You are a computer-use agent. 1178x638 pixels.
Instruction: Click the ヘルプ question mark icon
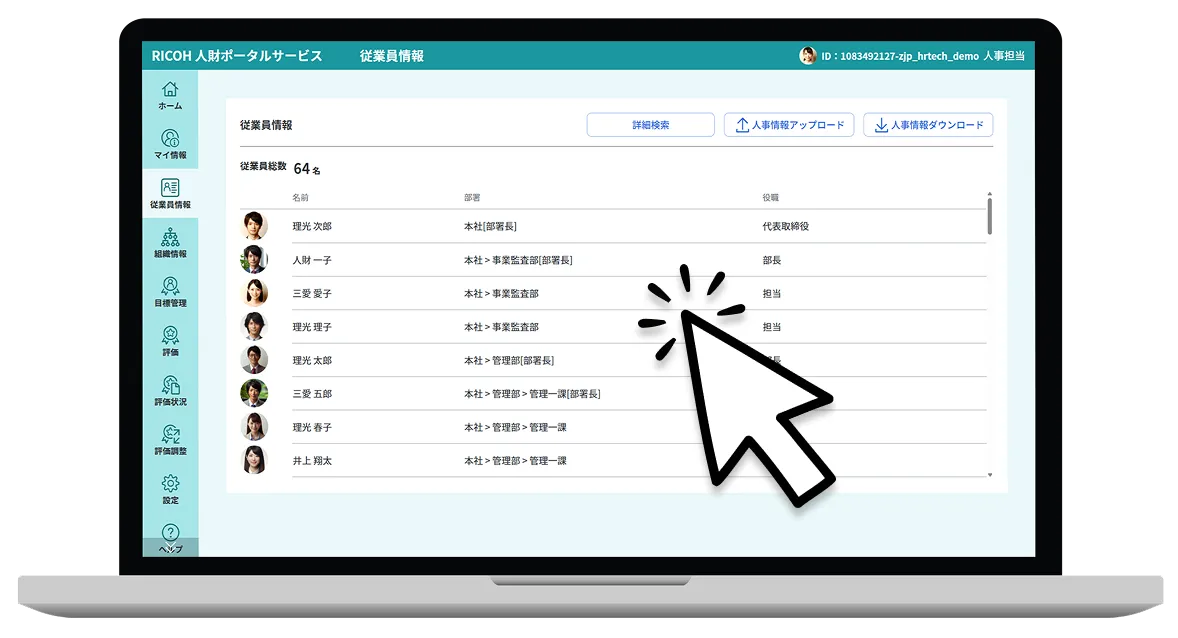(x=170, y=535)
